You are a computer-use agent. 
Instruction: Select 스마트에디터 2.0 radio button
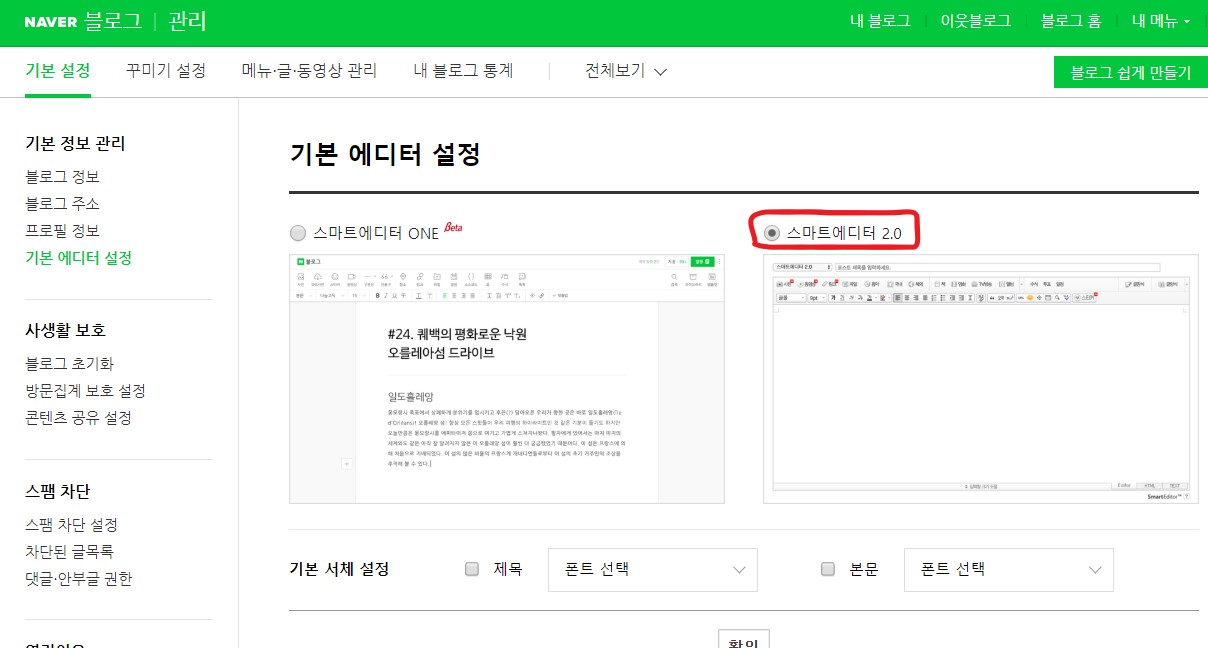(772, 233)
